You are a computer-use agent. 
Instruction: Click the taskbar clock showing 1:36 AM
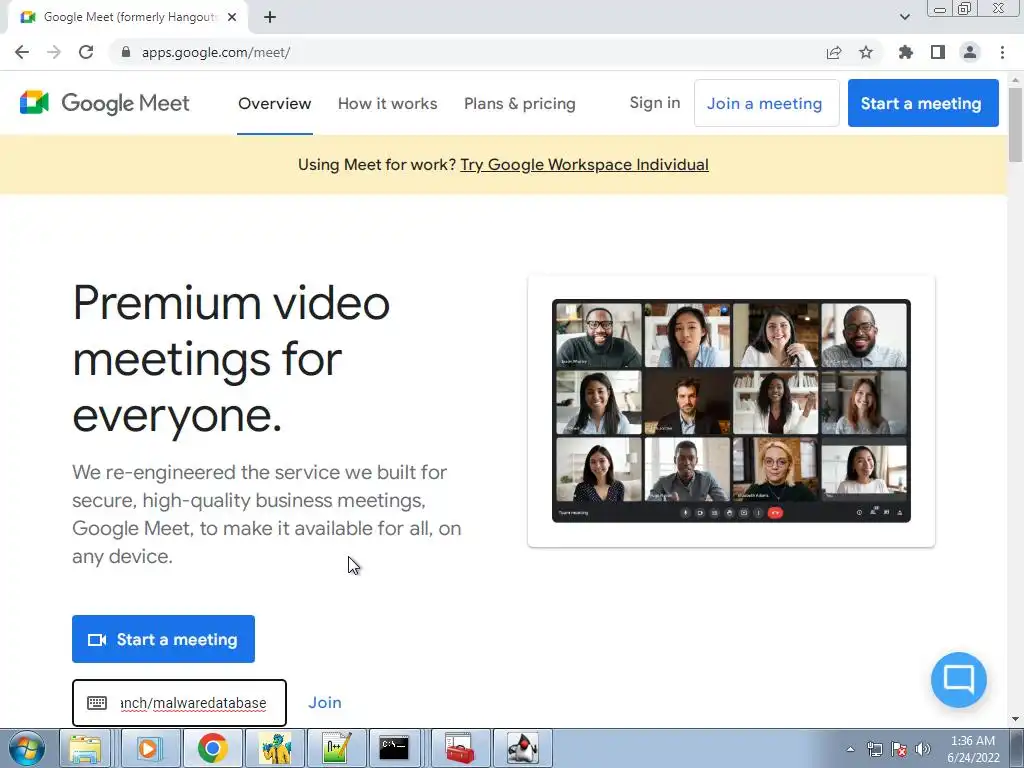[x=973, y=749]
